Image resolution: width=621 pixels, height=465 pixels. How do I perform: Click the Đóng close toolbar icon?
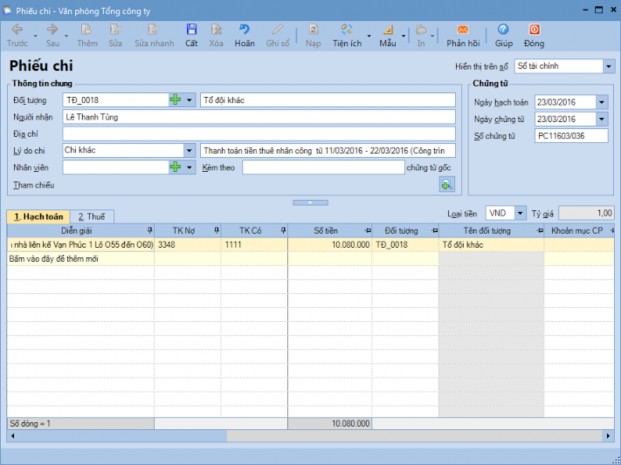533,35
